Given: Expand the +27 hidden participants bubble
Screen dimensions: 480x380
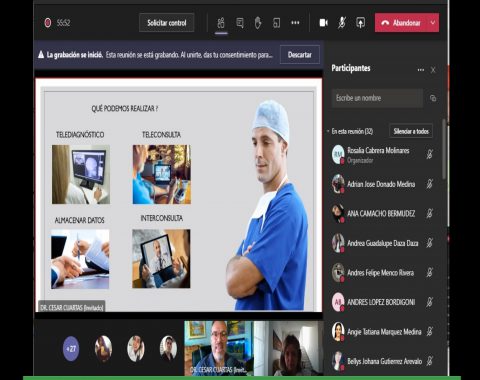Looking at the screenshot, I should (x=71, y=349).
